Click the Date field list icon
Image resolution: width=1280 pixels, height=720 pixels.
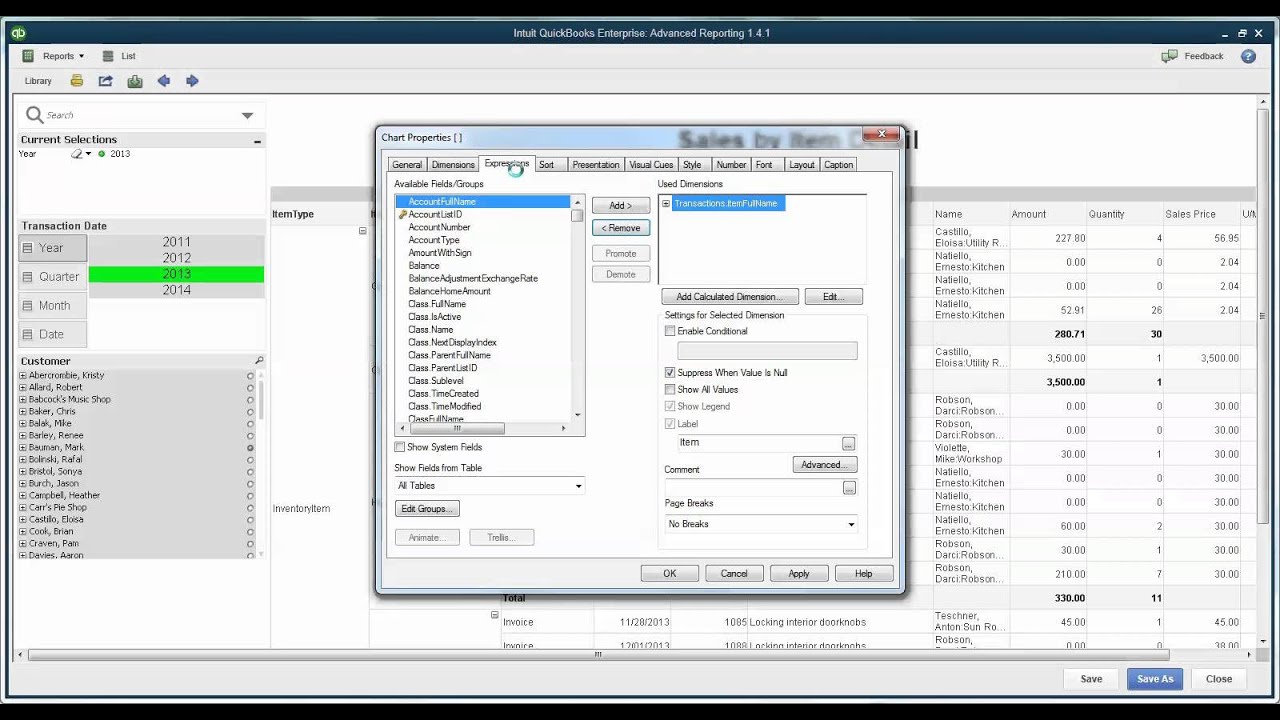(28, 334)
